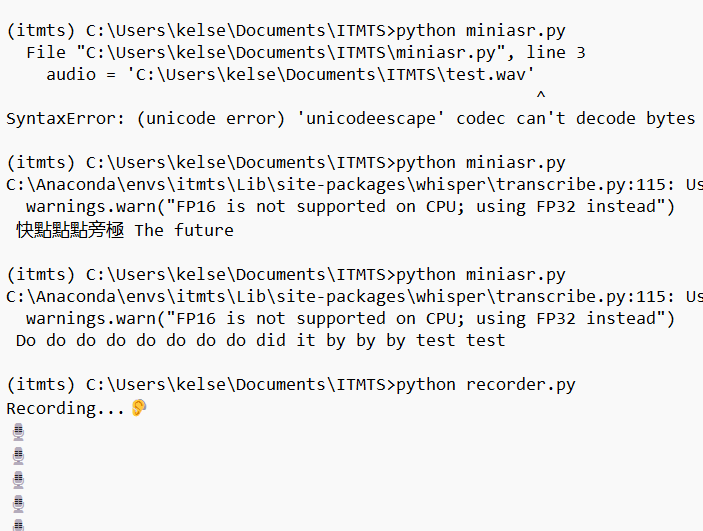The width and height of the screenshot is (703, 531).
Task: Click the "Do do do do" transcription line
Action: coord(260,340)
